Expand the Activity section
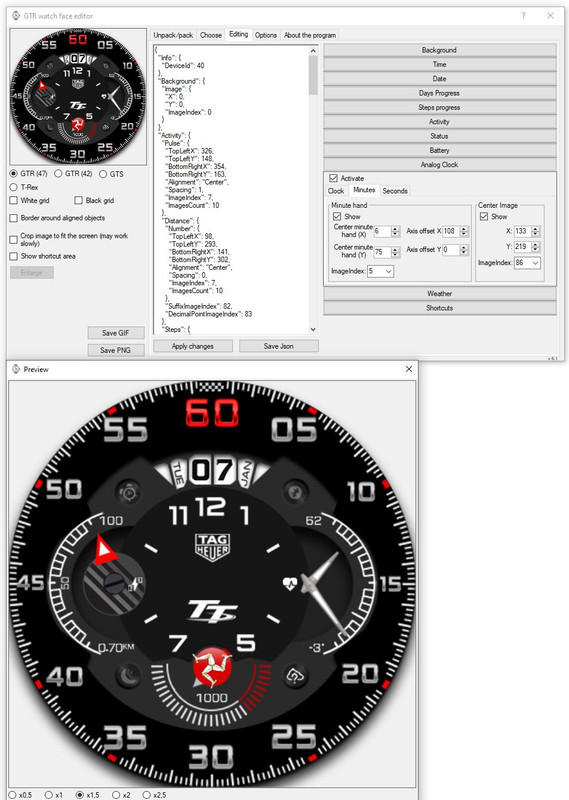The height and width of the screenshot is (800, 569). (439, 121)
